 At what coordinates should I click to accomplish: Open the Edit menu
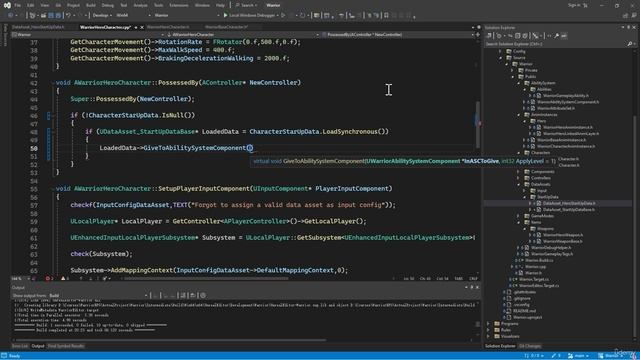tap(31, 5)
